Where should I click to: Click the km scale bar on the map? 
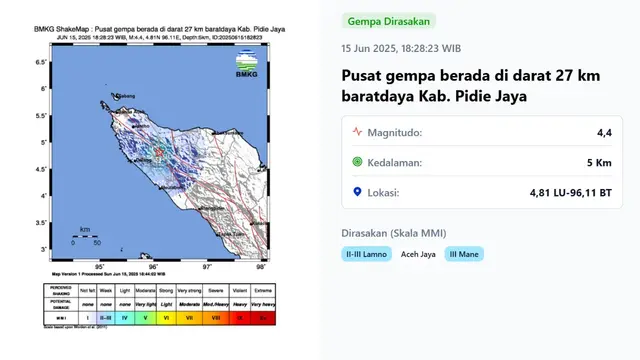click(85, 236)
